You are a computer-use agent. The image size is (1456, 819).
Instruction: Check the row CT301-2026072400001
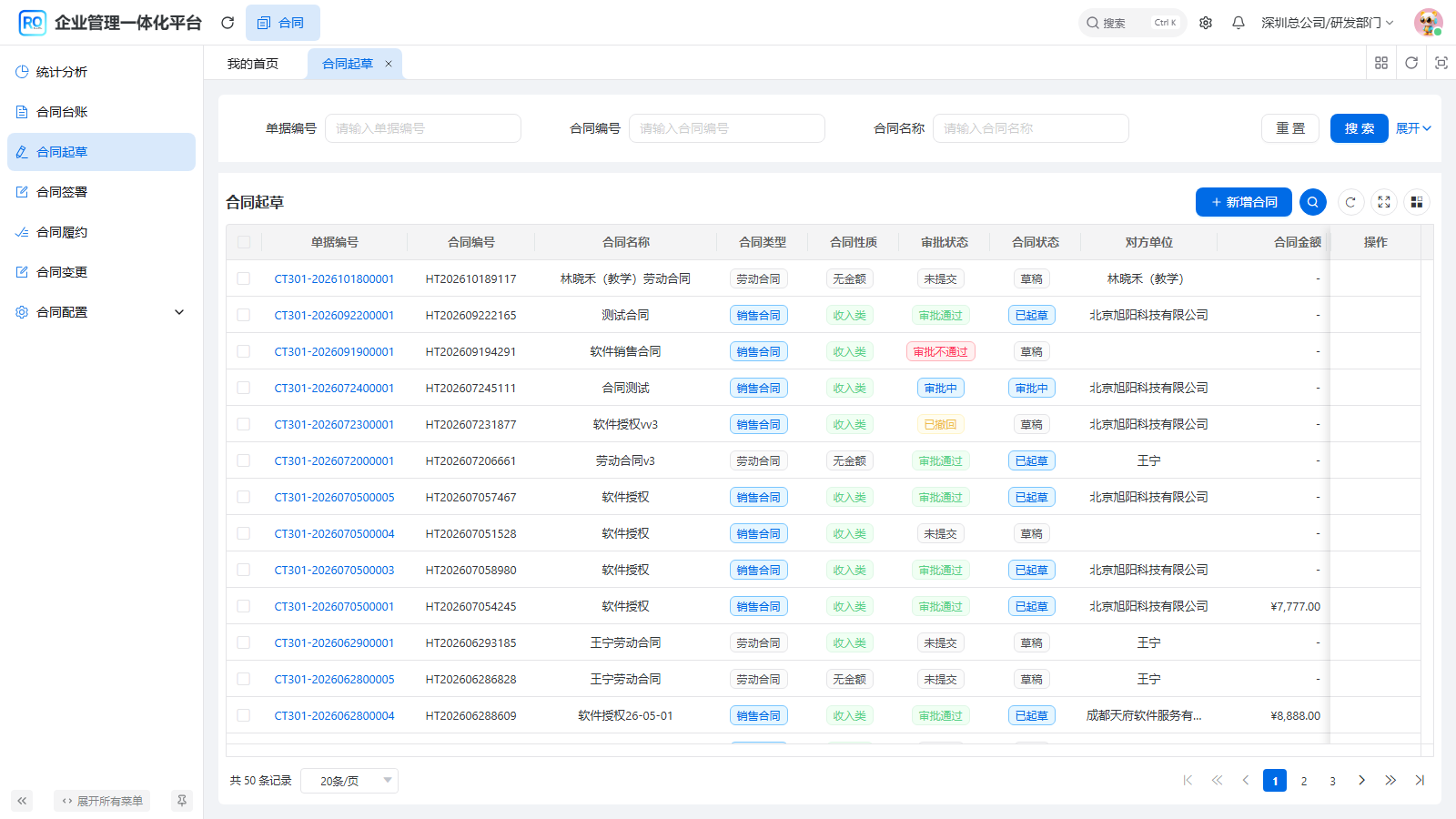click(x=244, y=388)
